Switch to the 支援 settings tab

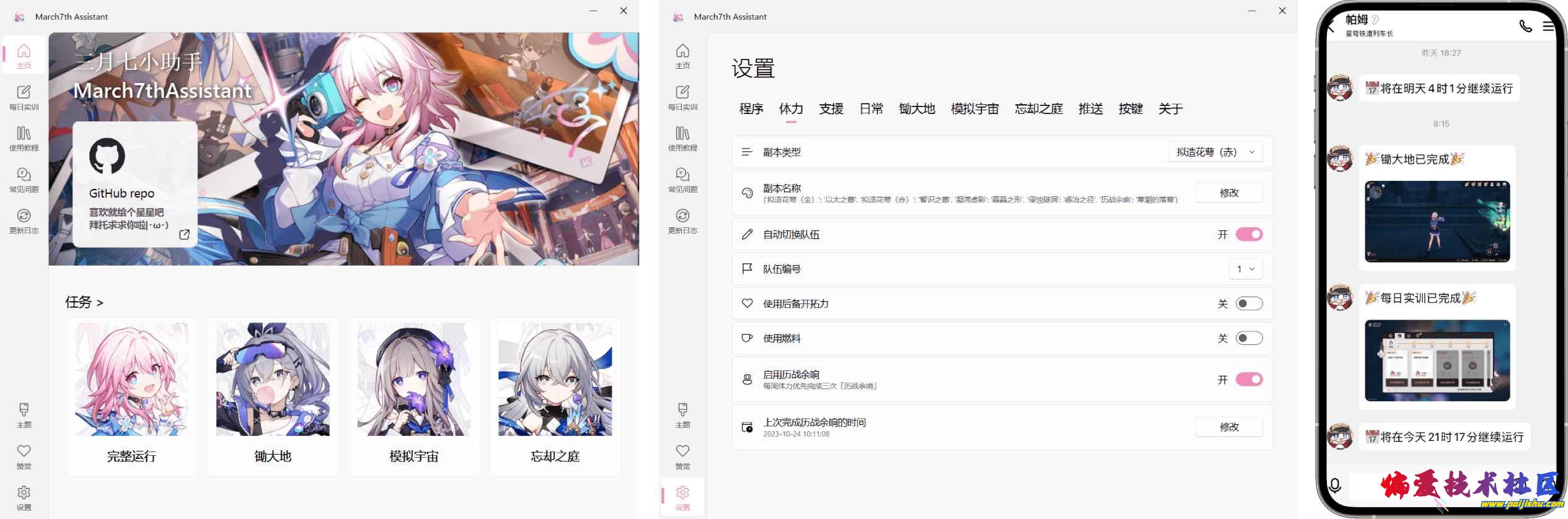point(831,109)
